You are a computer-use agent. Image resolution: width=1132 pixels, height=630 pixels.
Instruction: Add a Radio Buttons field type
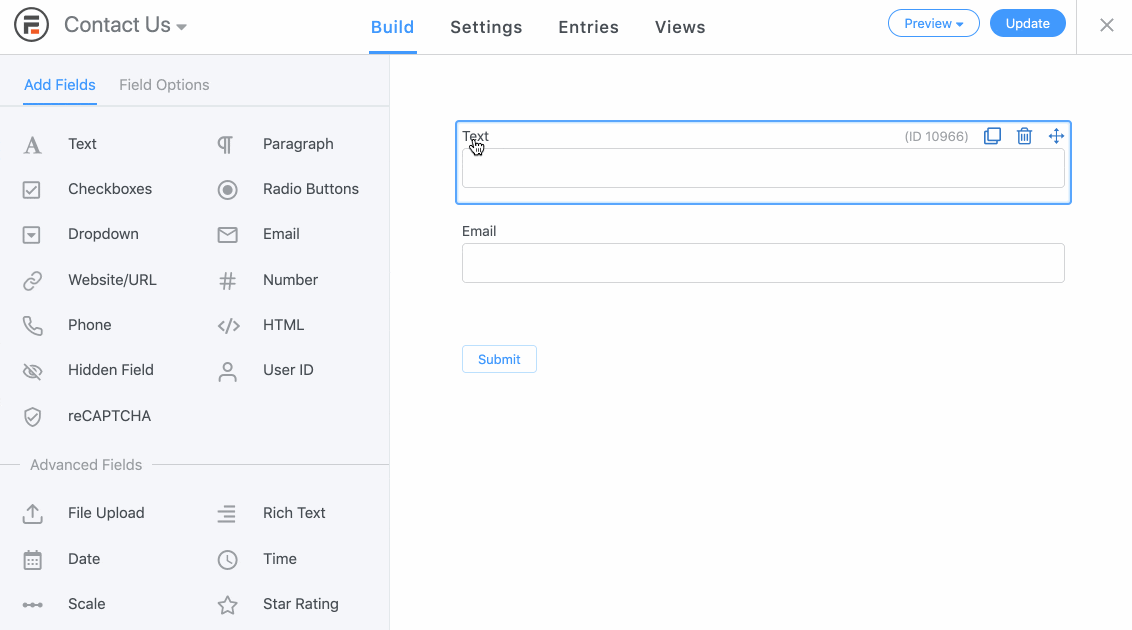pyautogui.click(x=288, y=189)
